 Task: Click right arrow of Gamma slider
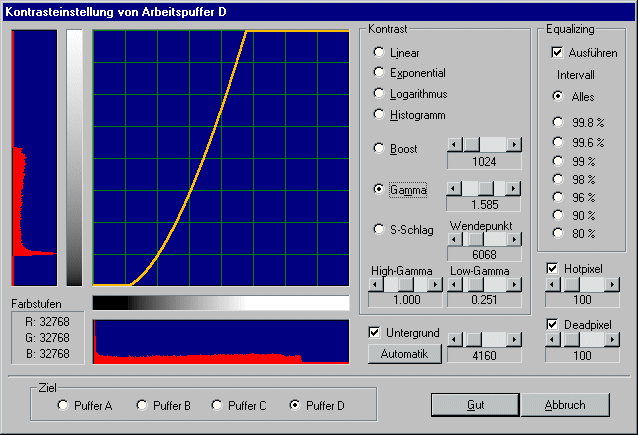click(x=514, y=187)
